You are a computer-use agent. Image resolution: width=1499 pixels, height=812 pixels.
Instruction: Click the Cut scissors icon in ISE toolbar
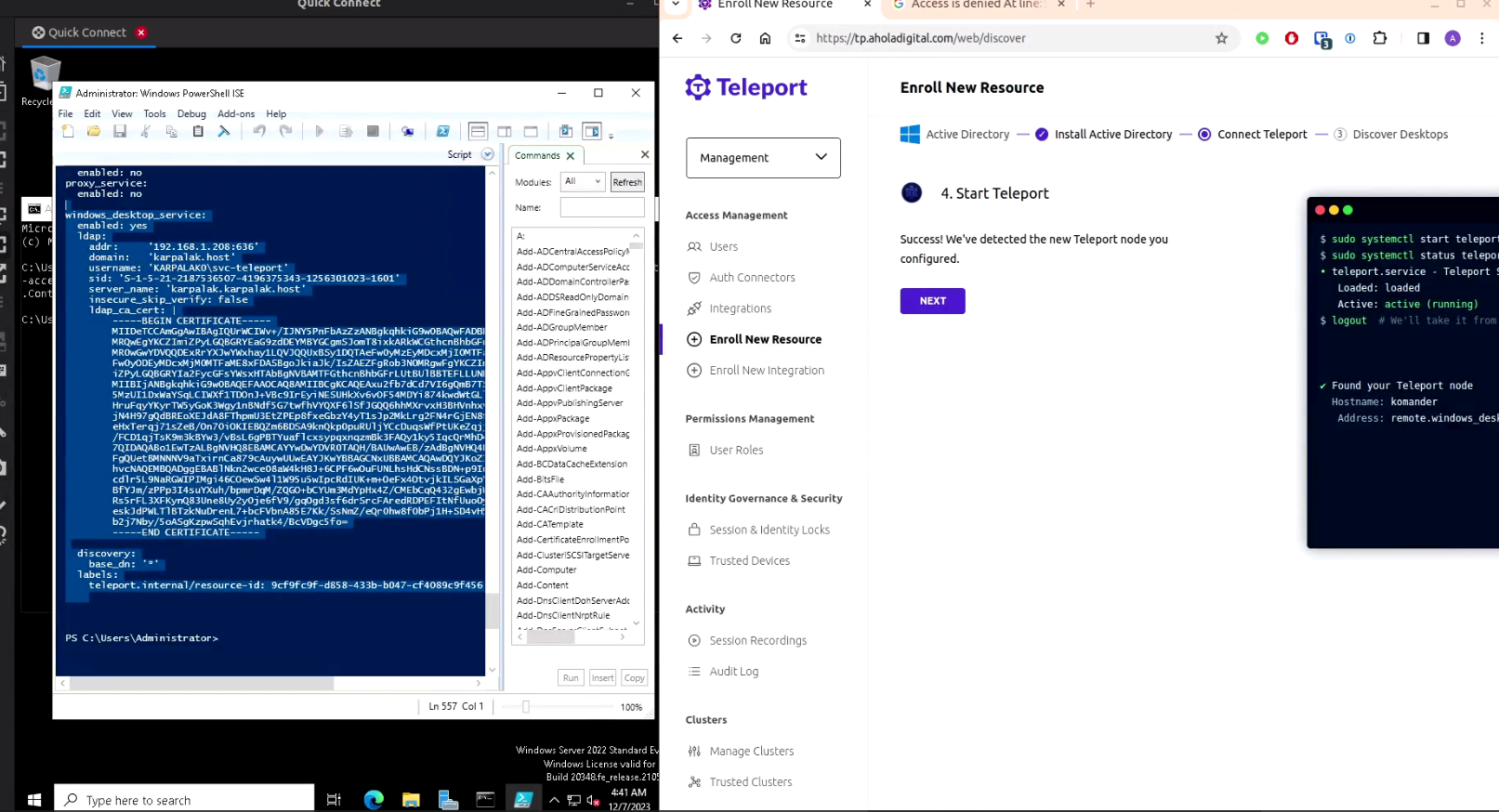pos(146,132)
